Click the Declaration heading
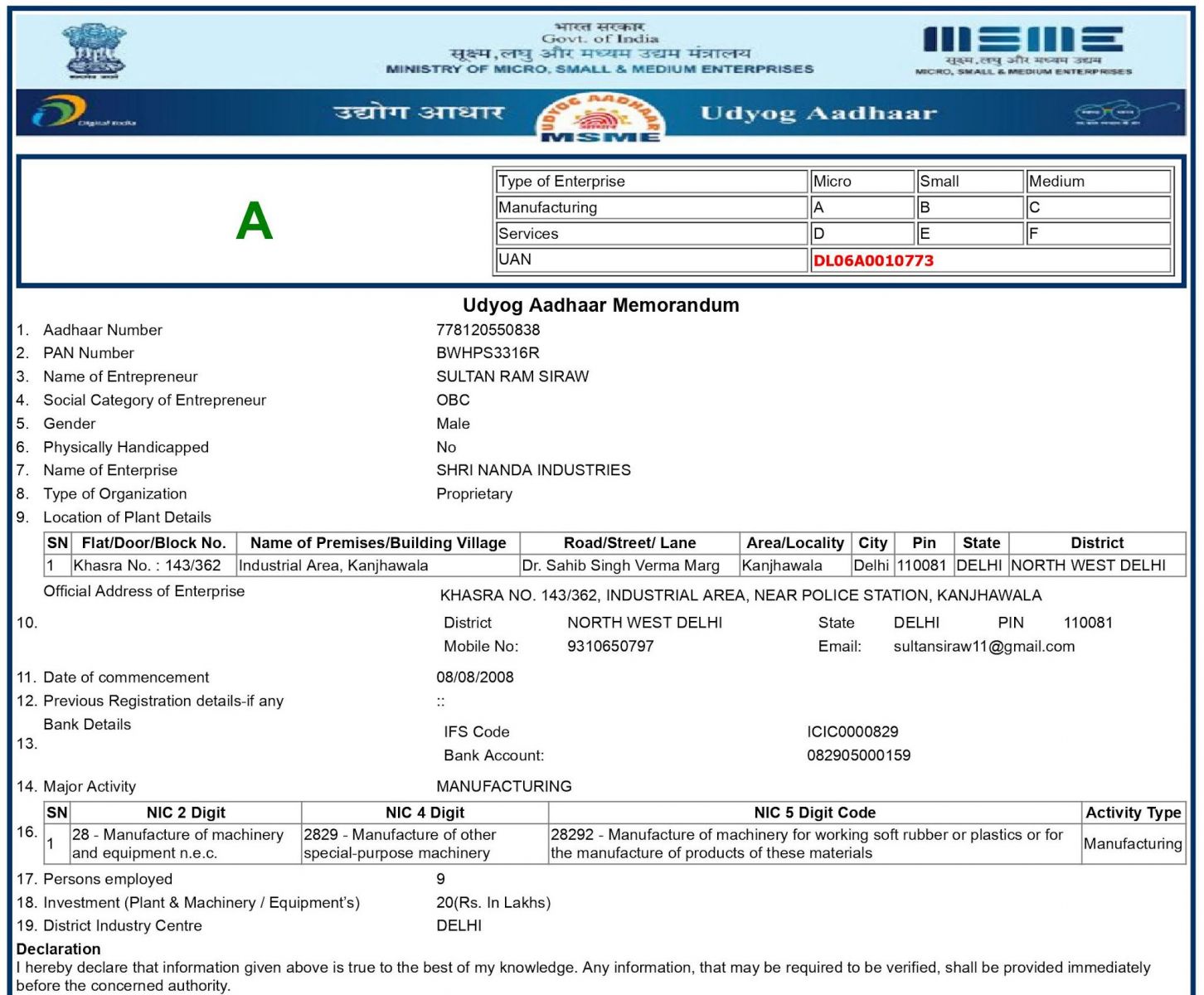The width and height of the screenshot is (1204, 995). pos(58,949)
